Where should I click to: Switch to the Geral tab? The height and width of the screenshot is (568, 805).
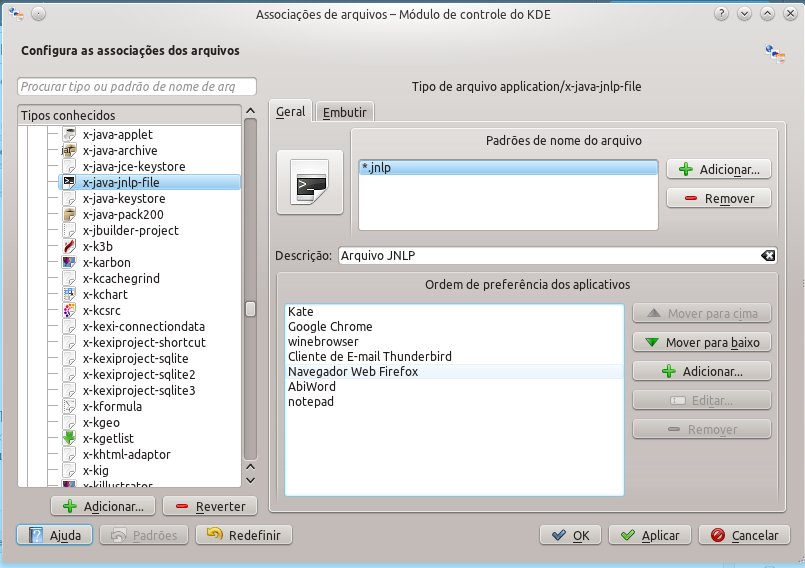pyautogui.click(x=290, y=111)
